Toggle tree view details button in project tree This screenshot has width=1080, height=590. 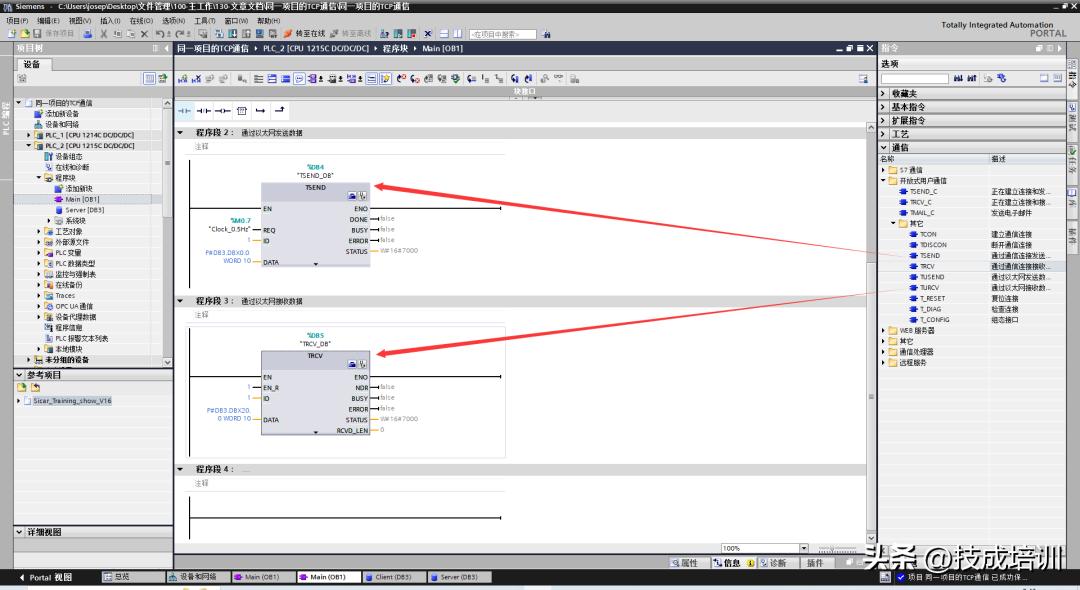149,78
